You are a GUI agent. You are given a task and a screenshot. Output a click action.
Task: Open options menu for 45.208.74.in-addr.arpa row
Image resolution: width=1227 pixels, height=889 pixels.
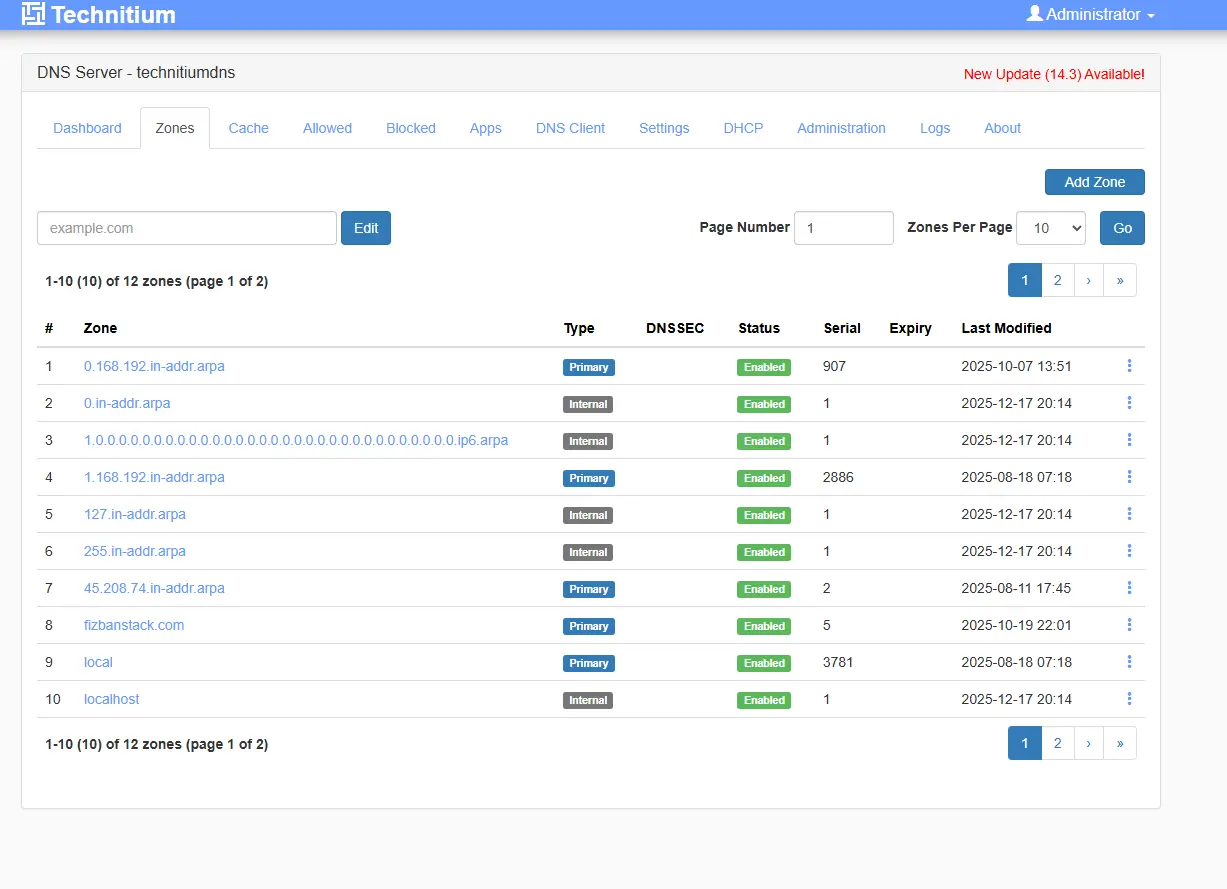1129,588
